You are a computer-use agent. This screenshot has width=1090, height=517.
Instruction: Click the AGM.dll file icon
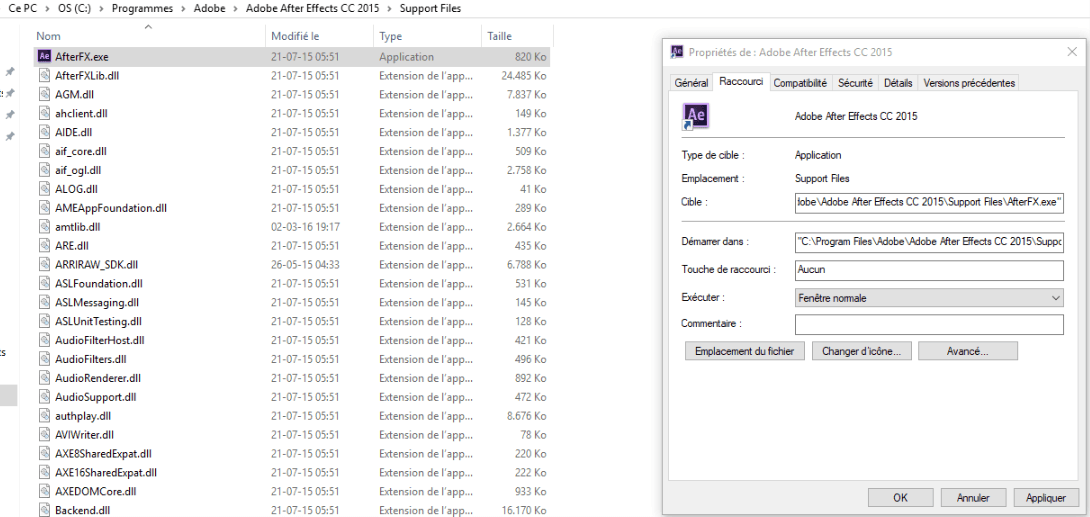pyautogui.click(x=44, y=94)
